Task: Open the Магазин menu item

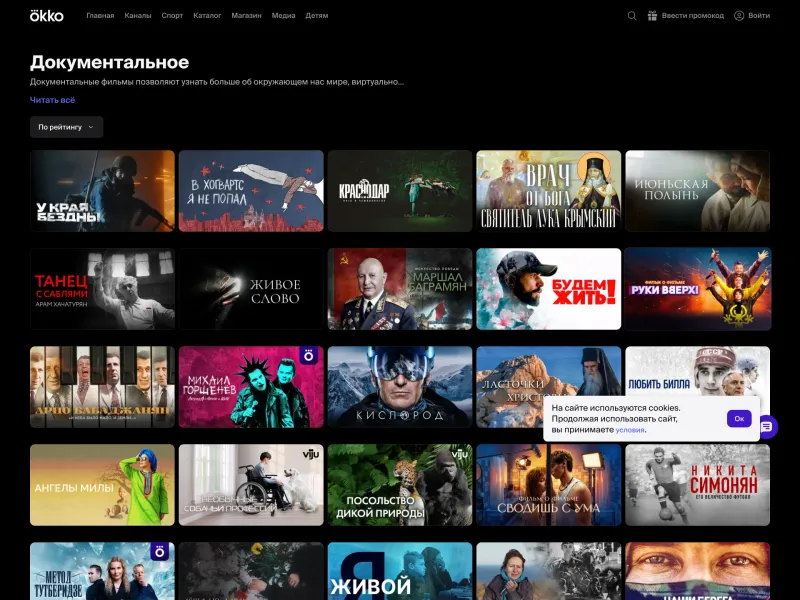Action: (246, 16)
